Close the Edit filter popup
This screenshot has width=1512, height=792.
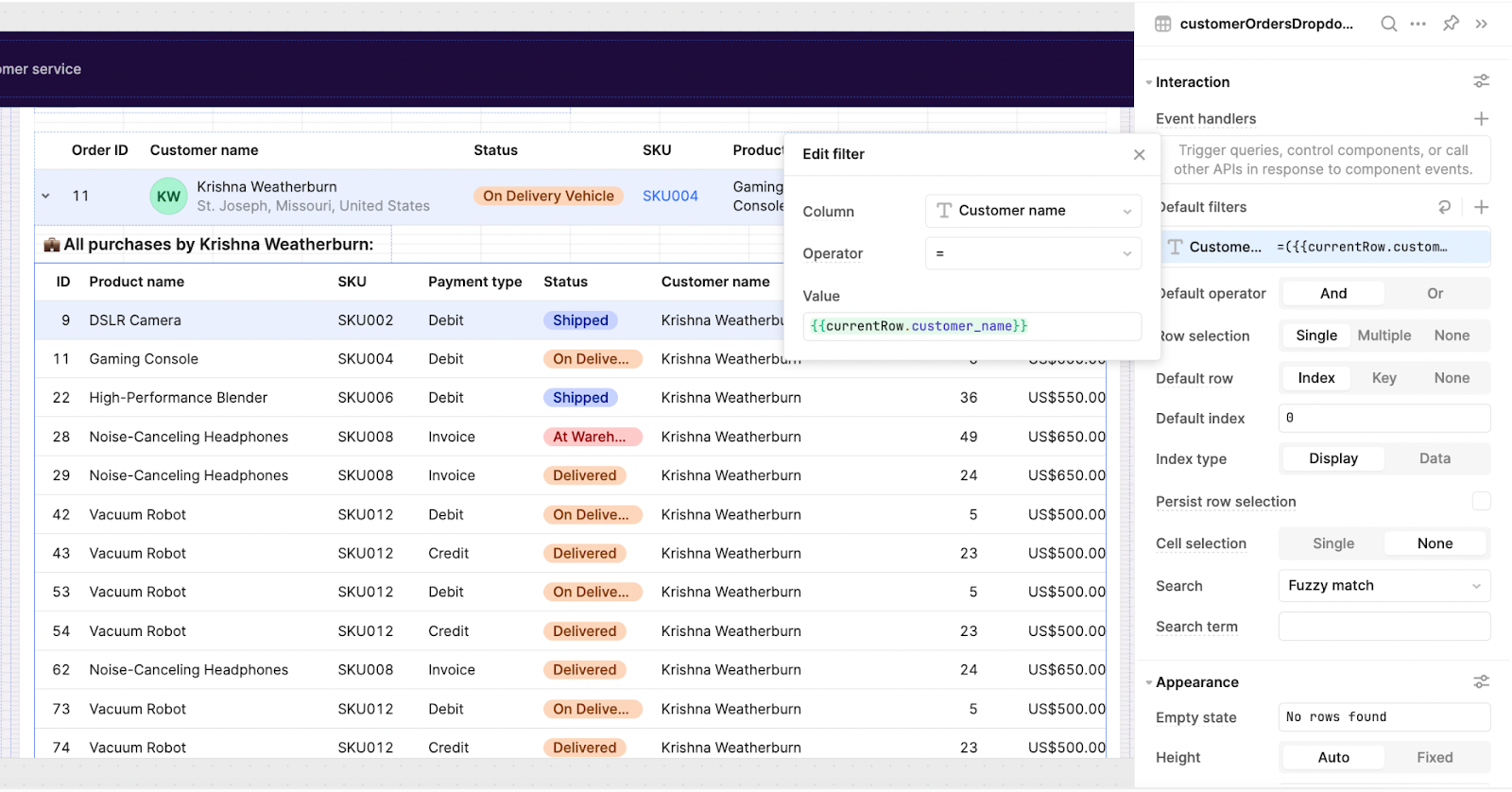coord(1140,155)
